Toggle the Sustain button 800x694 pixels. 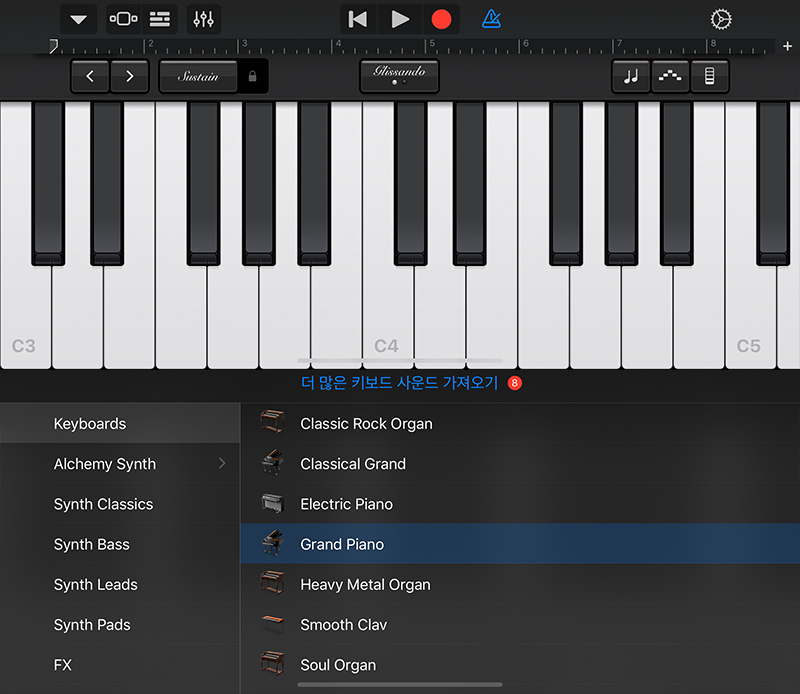tap(198, 76)
